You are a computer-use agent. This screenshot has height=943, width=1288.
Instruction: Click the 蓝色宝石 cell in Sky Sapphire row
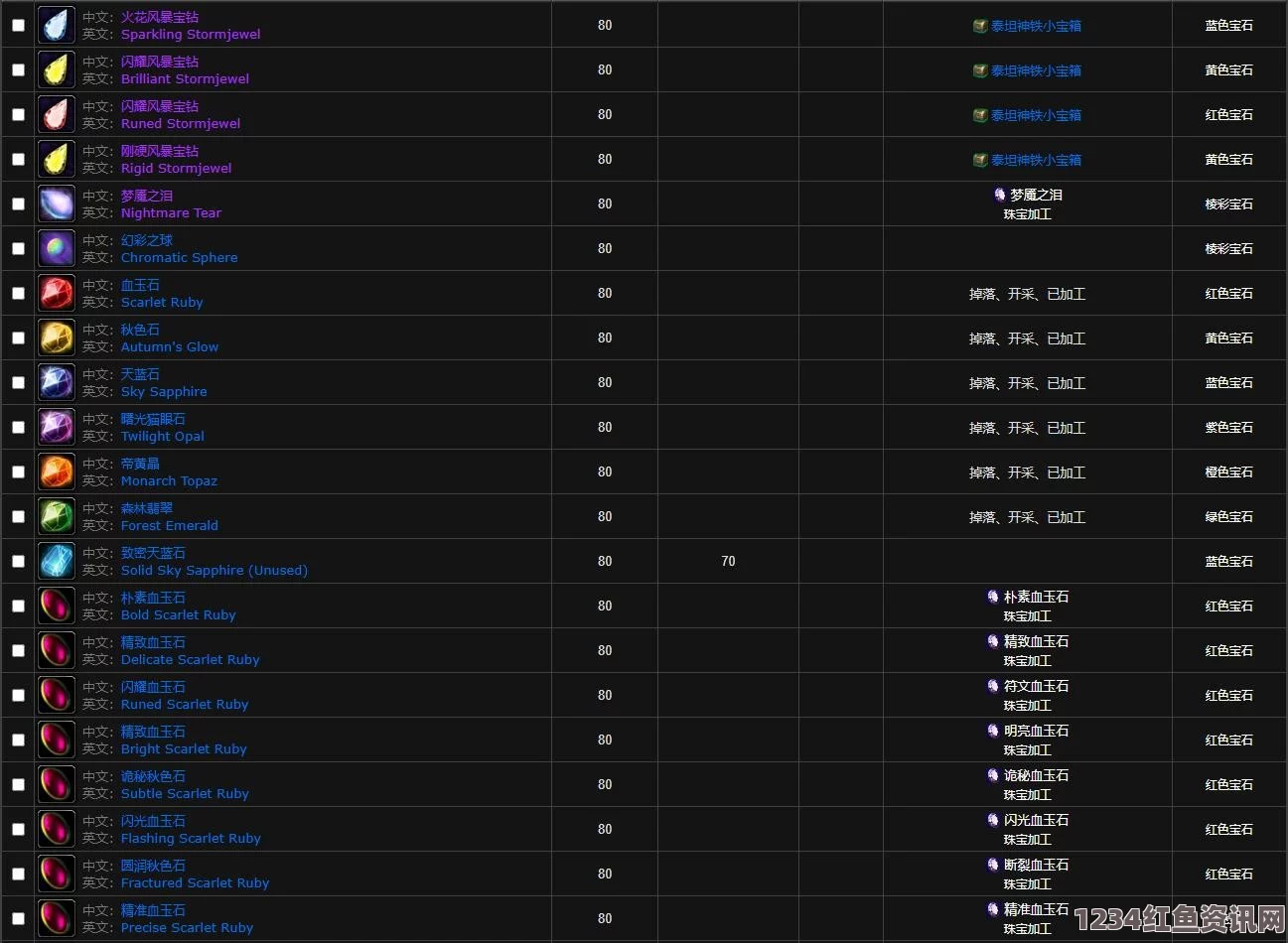click(1229, 382)
